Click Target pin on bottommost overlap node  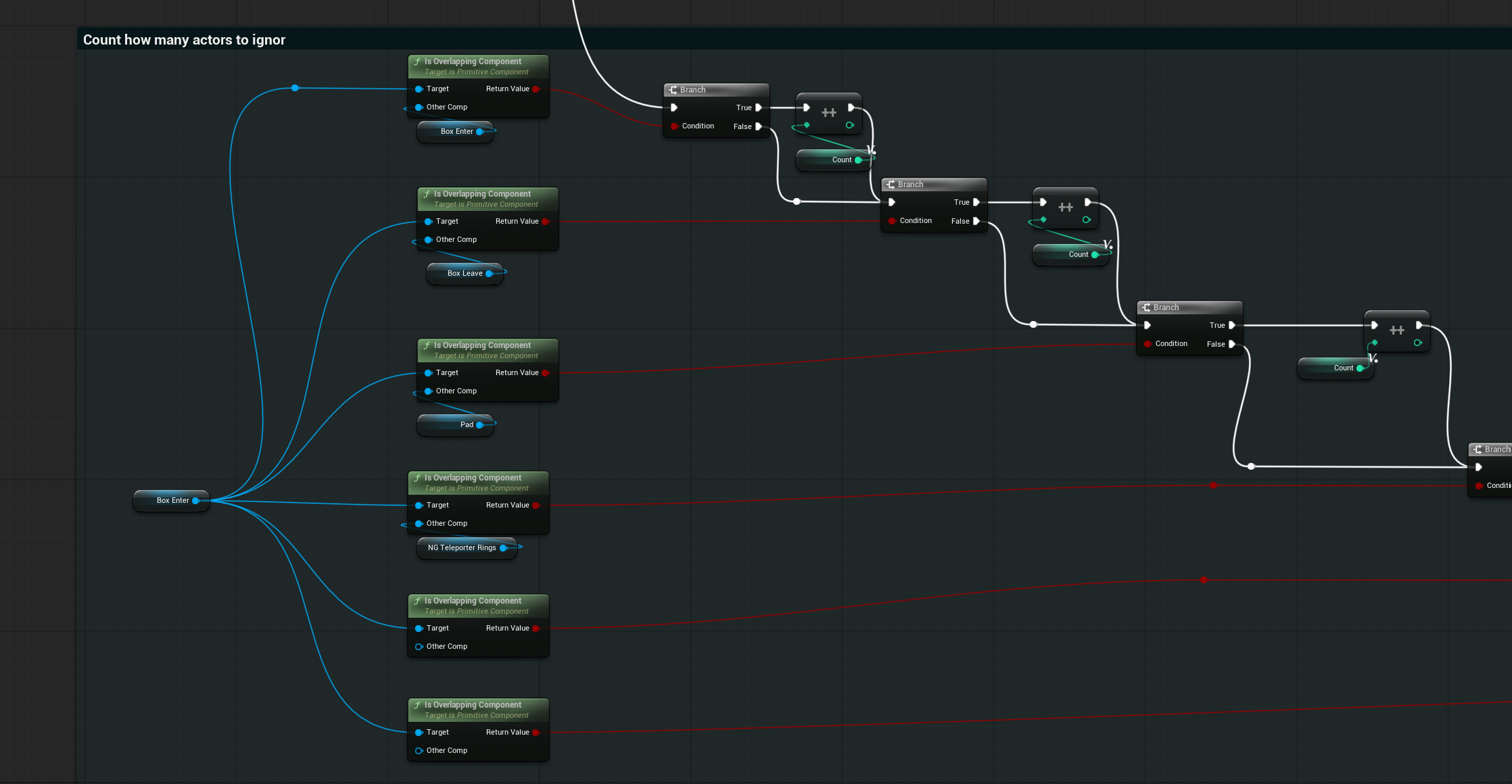point(419,733)
